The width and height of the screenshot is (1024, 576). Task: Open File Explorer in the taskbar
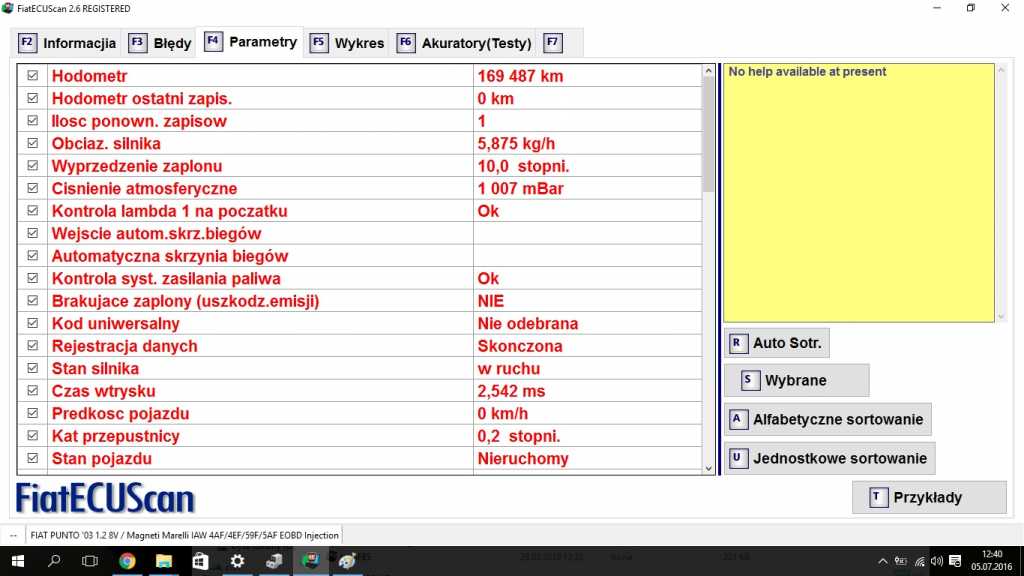[163, 561]
